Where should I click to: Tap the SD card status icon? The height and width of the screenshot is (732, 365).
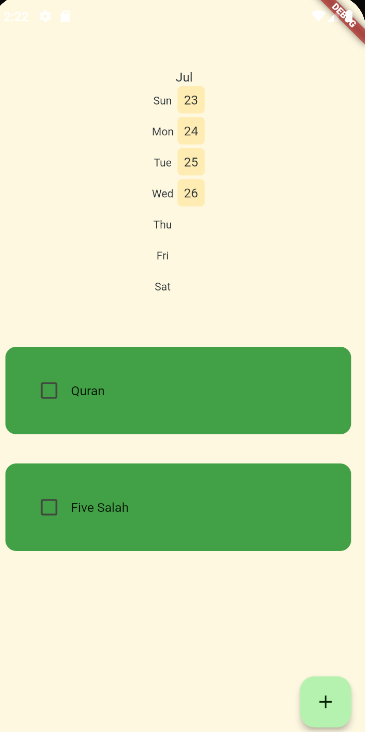(x=65, y=17)
